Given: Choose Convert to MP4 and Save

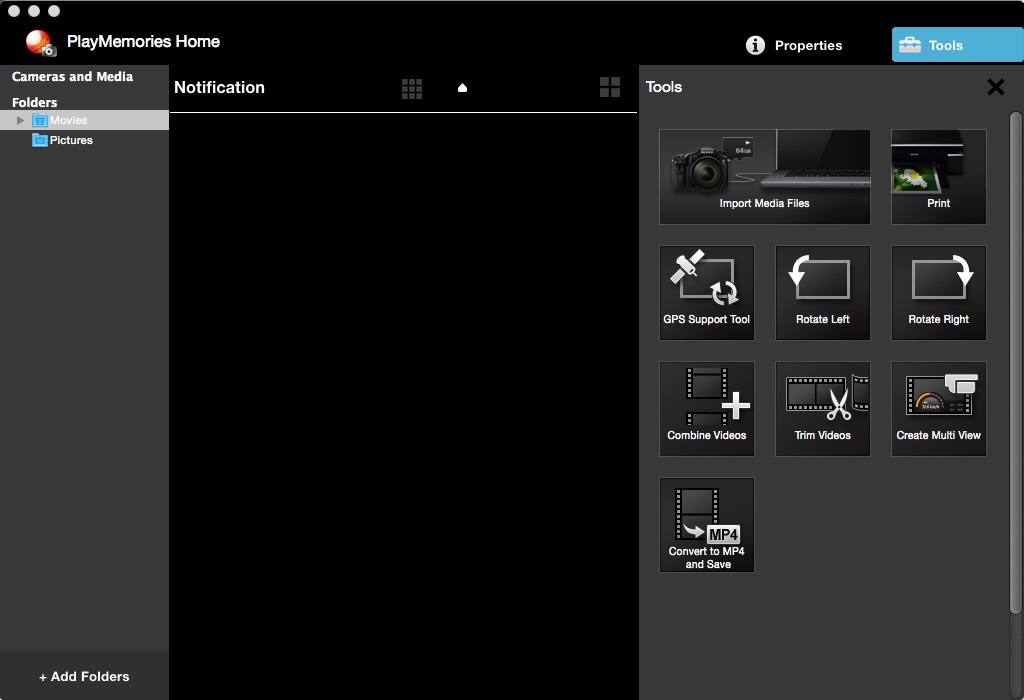Looking at the screenshot, I should [706, 524].
